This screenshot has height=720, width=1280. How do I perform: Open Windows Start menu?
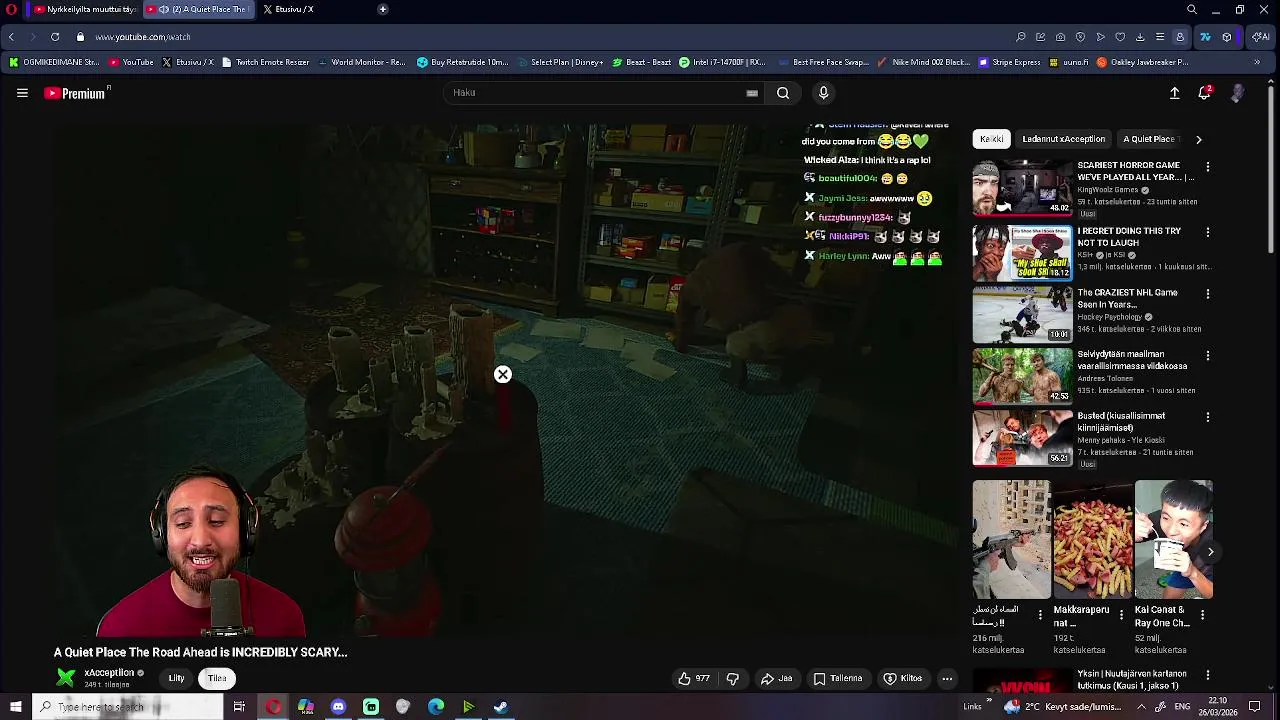pyautogui.click(x=15, y=707)
